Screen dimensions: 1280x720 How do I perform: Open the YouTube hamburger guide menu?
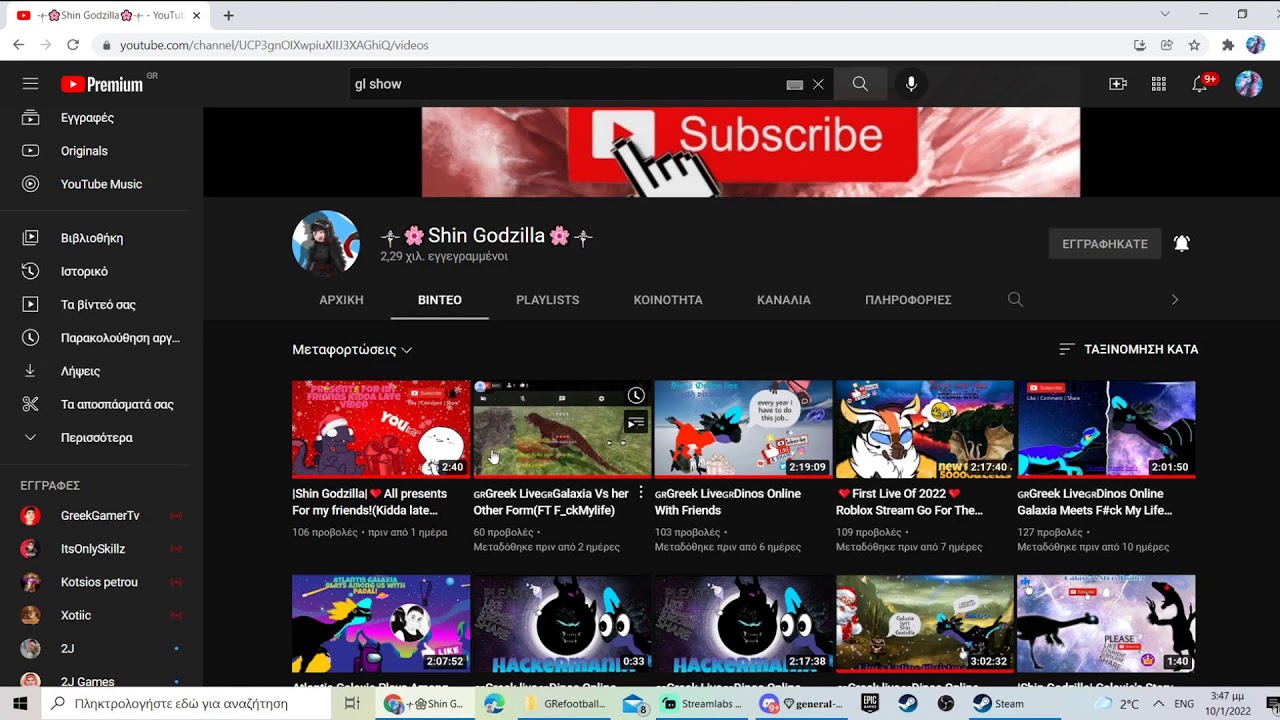(x=30, y=84)
